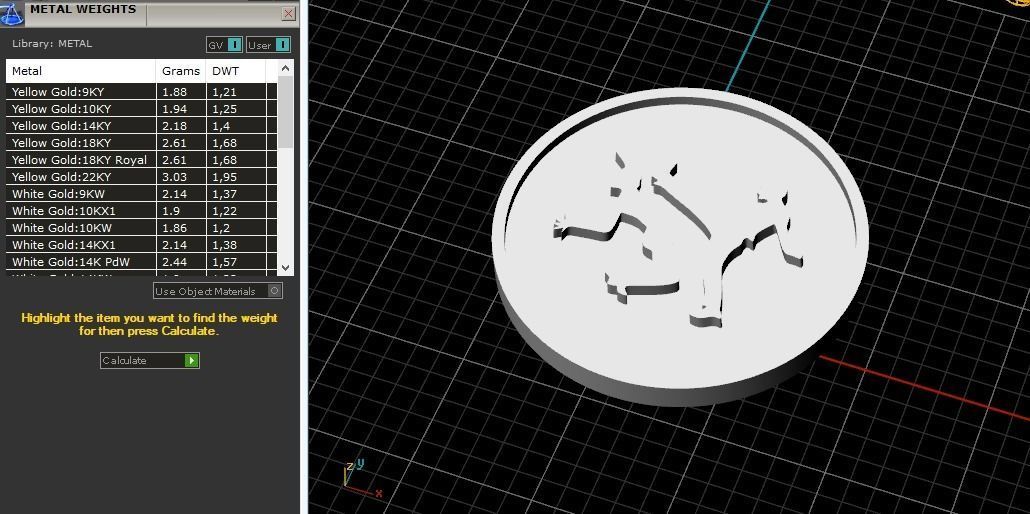Toggle the GV library button
Image resolution: width=1030 pixels, height=514 pixels.
point(224,45)
